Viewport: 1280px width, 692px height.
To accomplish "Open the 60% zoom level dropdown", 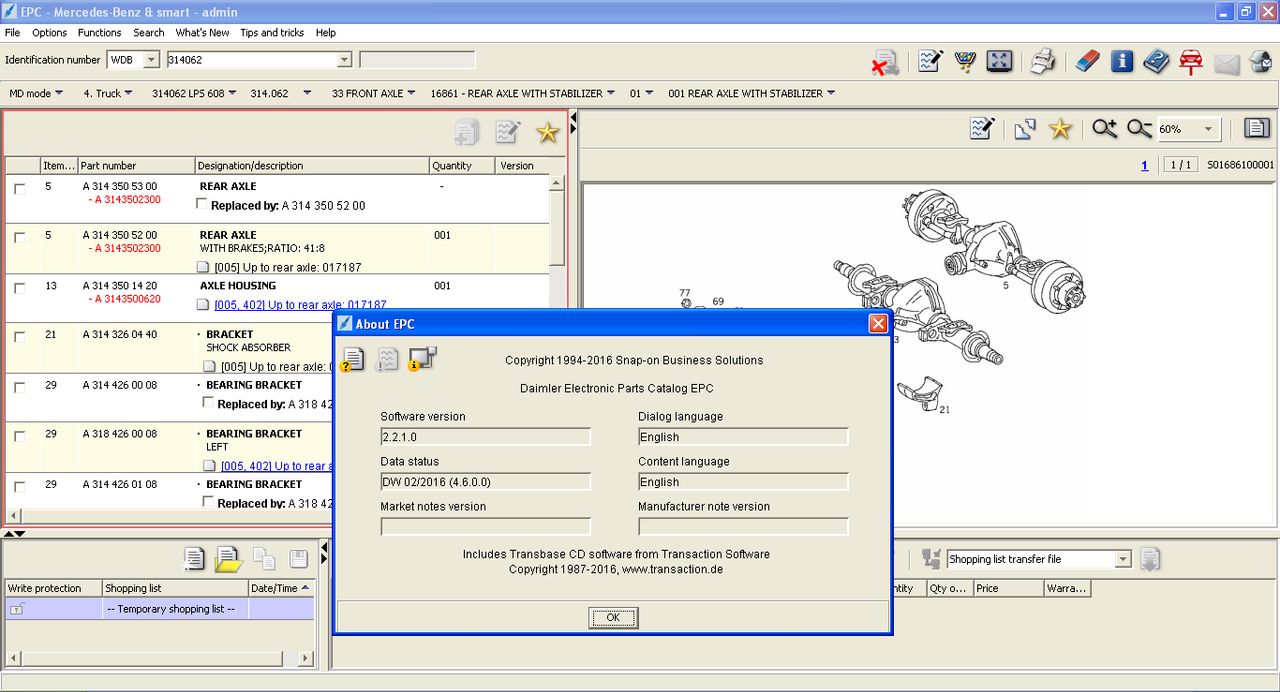I will (x=1210, y=129).
